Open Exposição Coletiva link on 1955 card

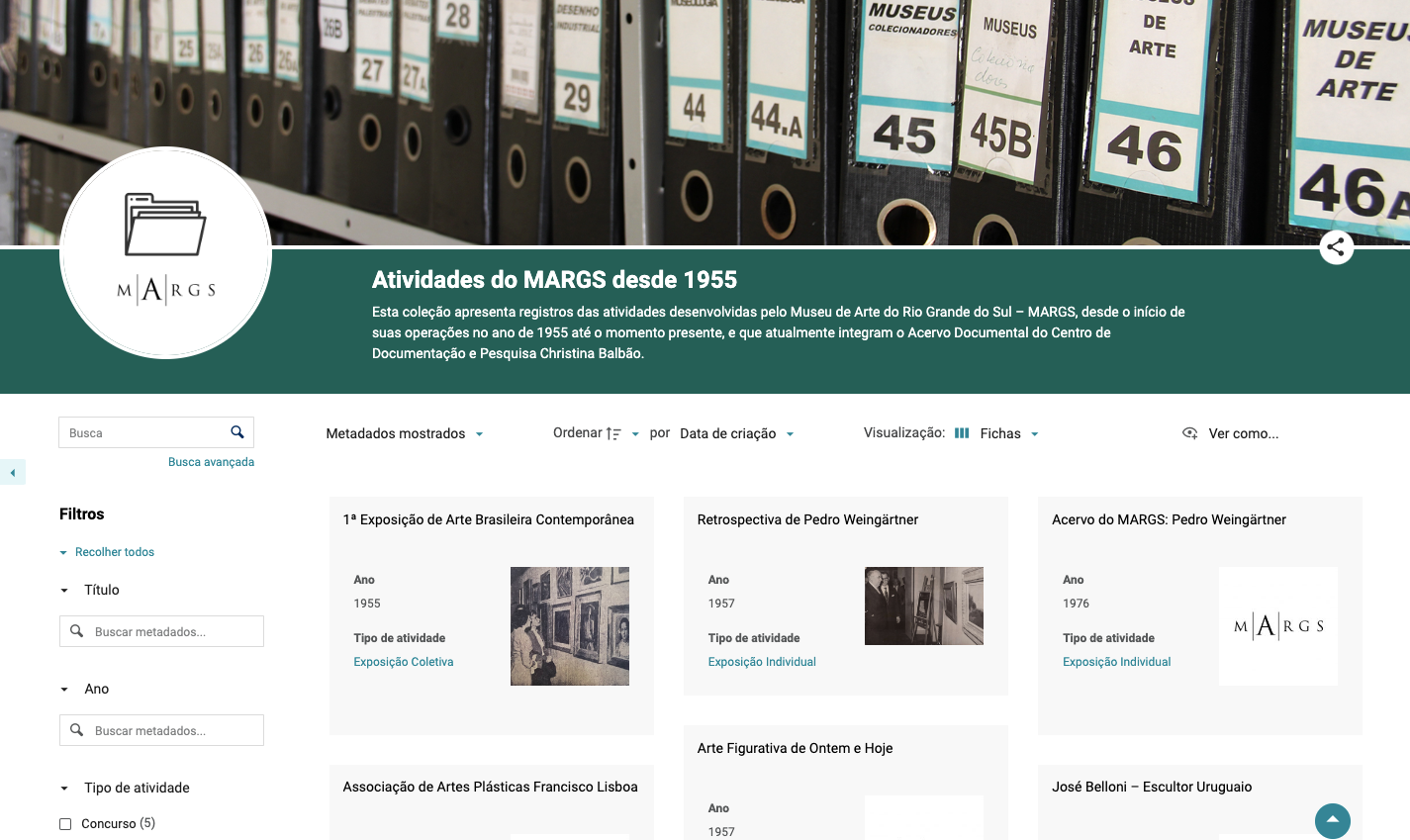(x=404, y=662)
